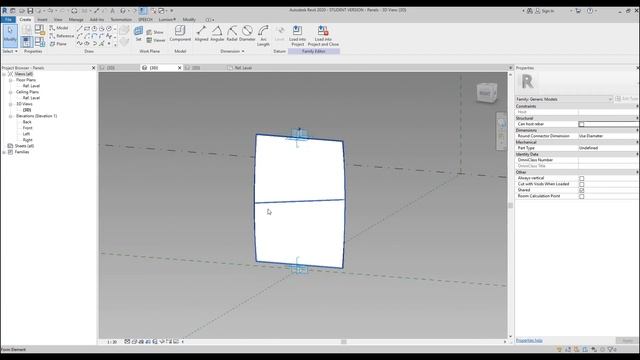Switch to the Modify ribbon tab
The height and width of the screenshot is (360, 640).
click(189, 20)
